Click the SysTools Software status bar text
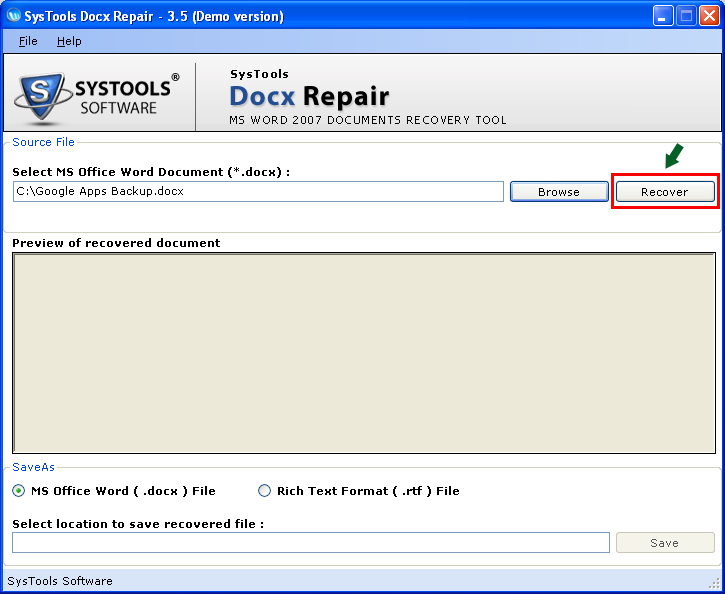 [x=60, y=581]
